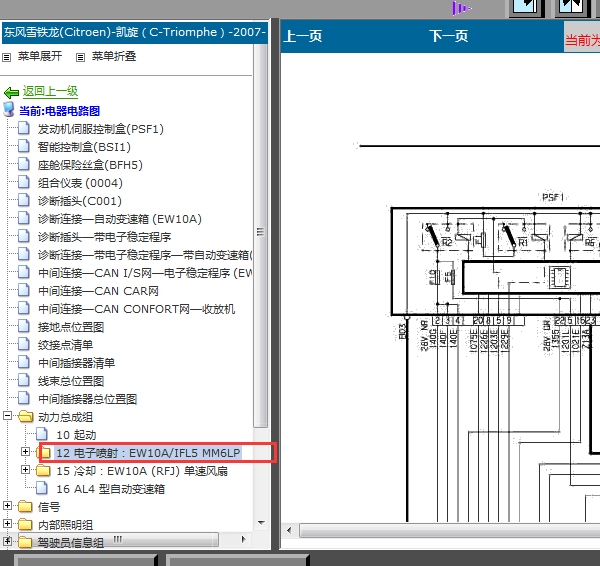Click the green back arrow icon
The height and width of the screenshot is (566, 600).
(11, 92)
